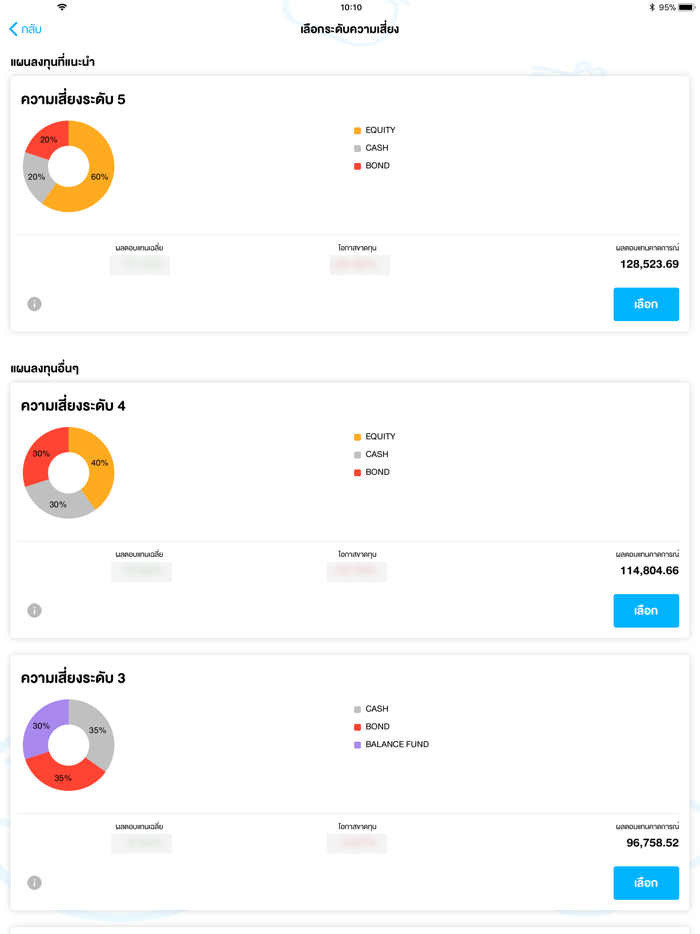Tap the battery indicator icon
Image resolution: width=700 pixels, height=934 pixels.
pyautogui.click(x=686, y=7)
